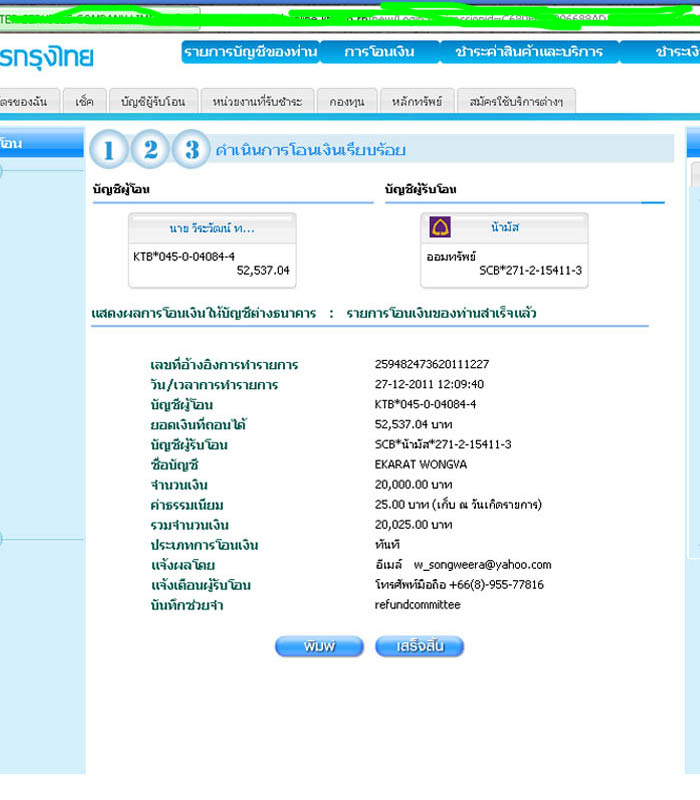This screenshot has width=700, height=800.
Task: Click reference number 259482473620111227
Action: [x=432, y=364]
